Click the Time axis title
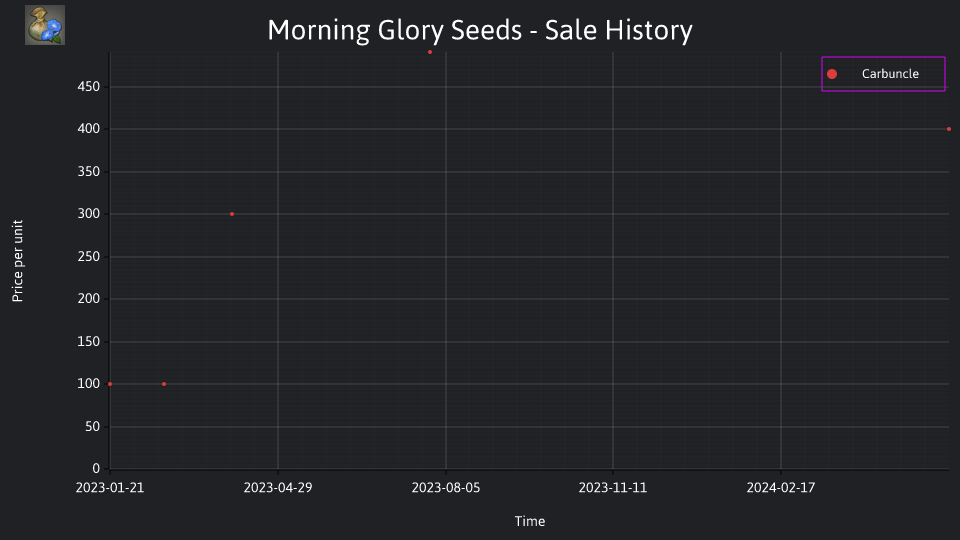 (x=530, y=522)
